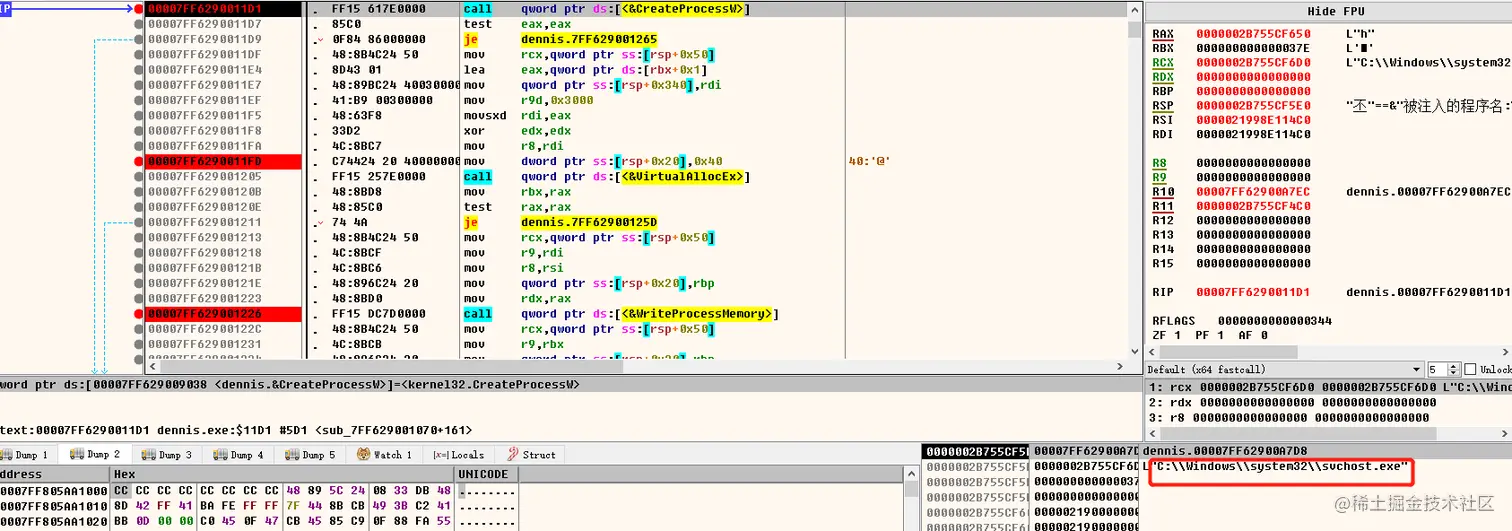
Task: Toggle the PF flag value
Action: click(1219, 335)
